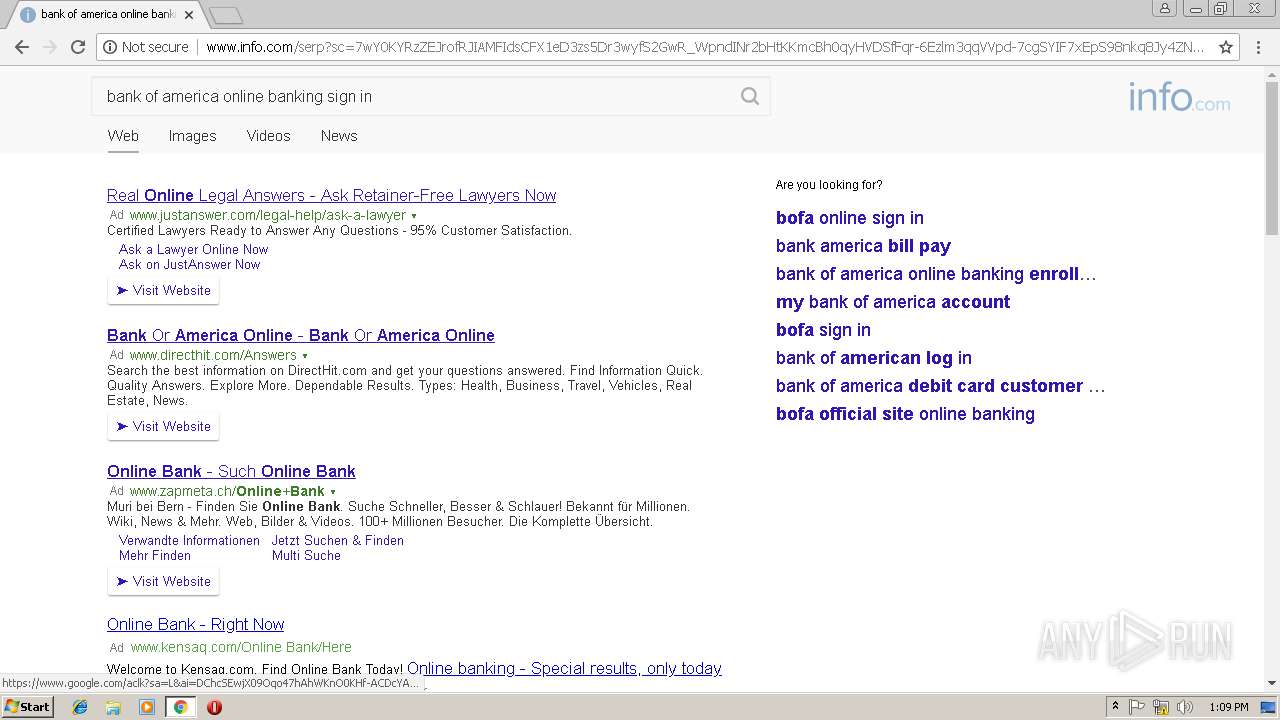Click Mehr Finden sitelink
Image resolution: width=1280 pixels, height=720 pixels.
click(x=155, y=555)
